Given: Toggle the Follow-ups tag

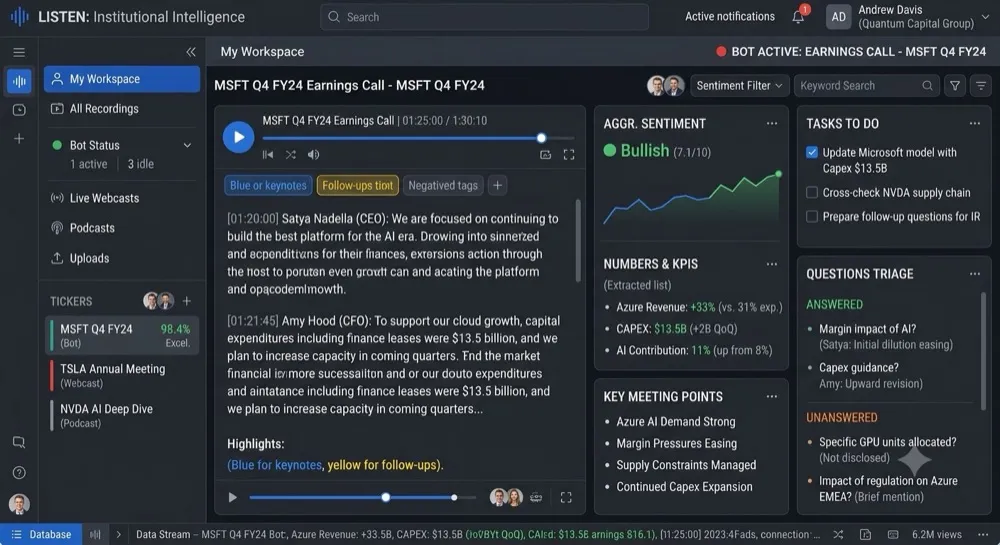Looking at the screenshot, I should (x=358, y=185).
